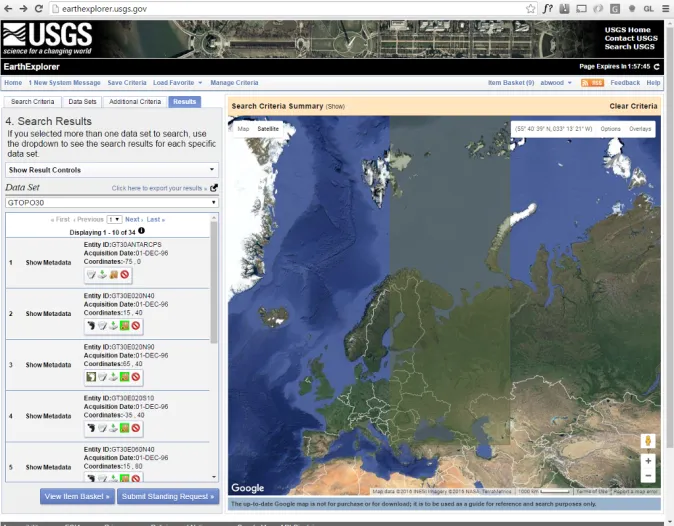This screenshot has width=674, height=526.
Task: Open the GTOPO30 data set dropdown
Action: click(111, 202)
